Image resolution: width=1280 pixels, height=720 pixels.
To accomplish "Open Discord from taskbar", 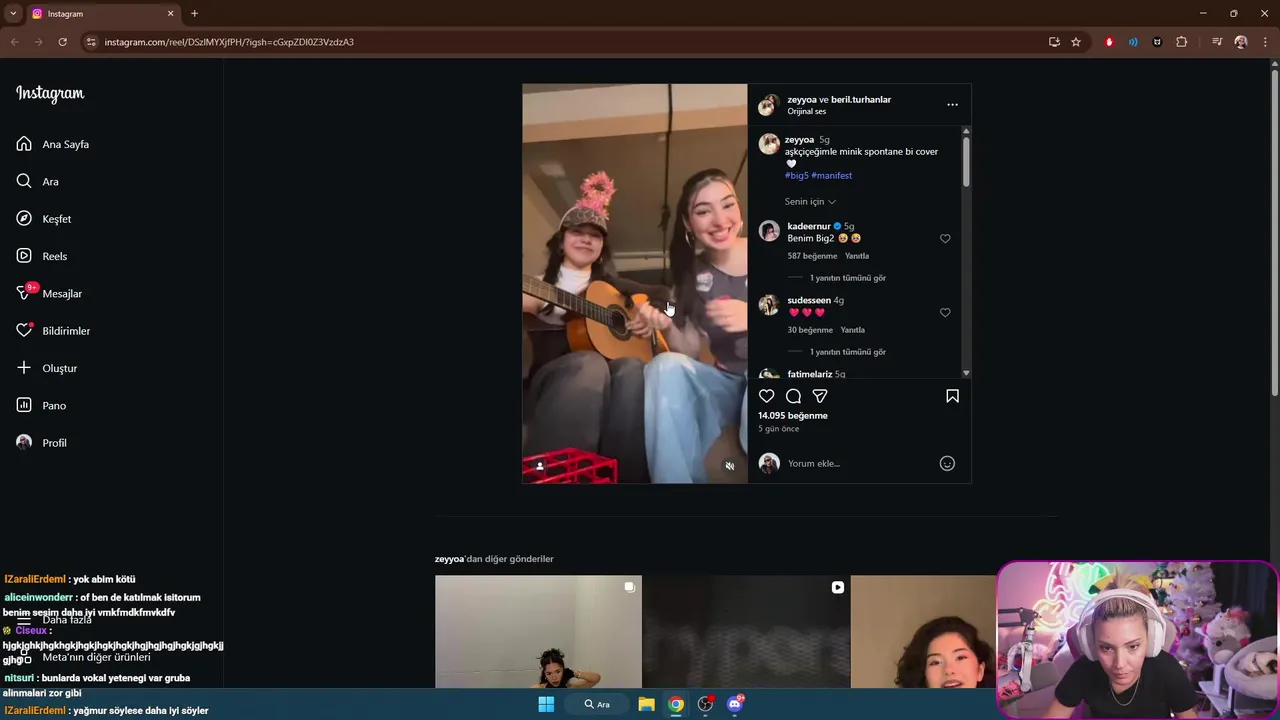I will [735, 704].
